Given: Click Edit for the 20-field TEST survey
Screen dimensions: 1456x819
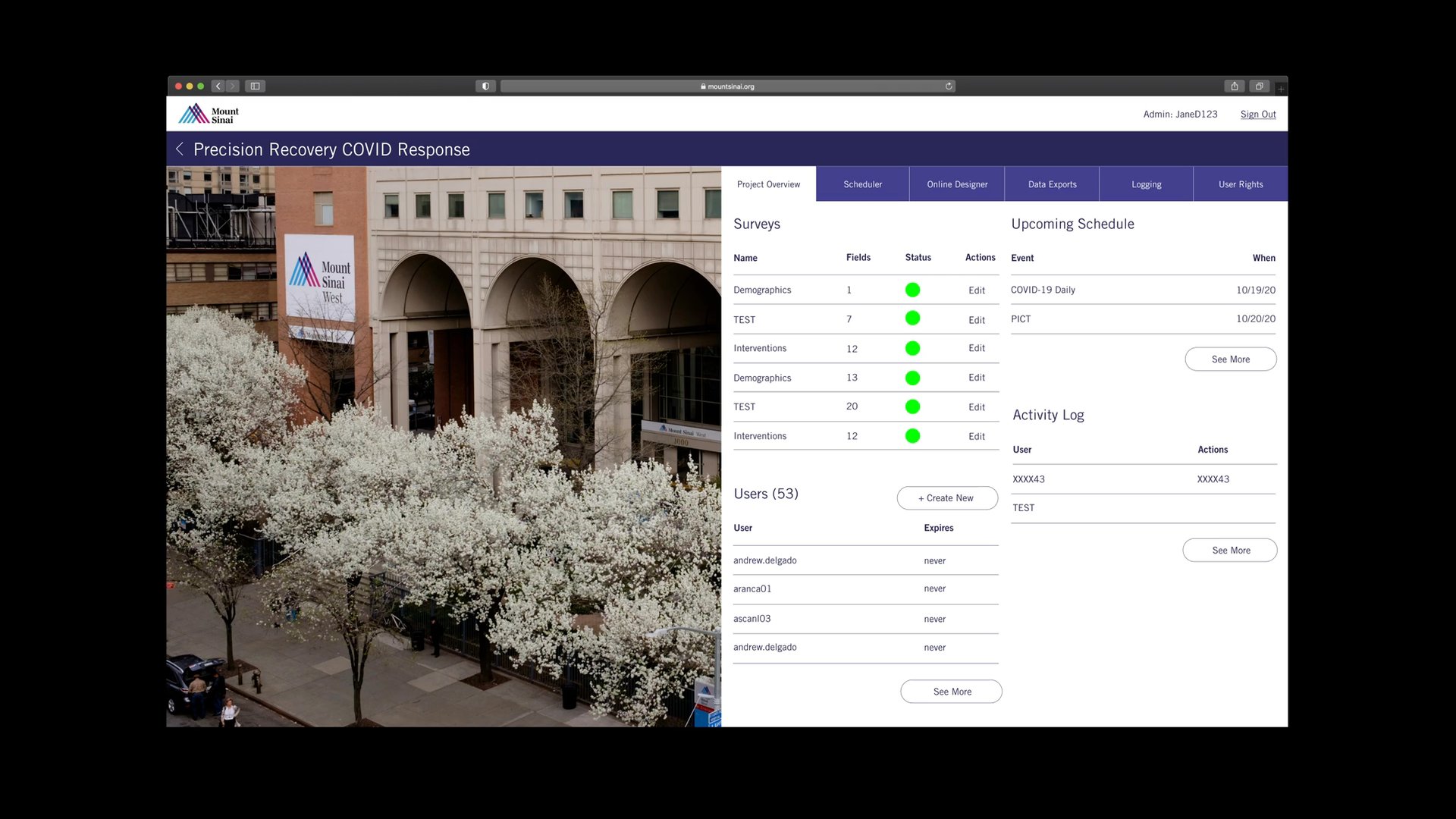Looking at the screenshot, I should pyautogui.click(x=976, y=407).
